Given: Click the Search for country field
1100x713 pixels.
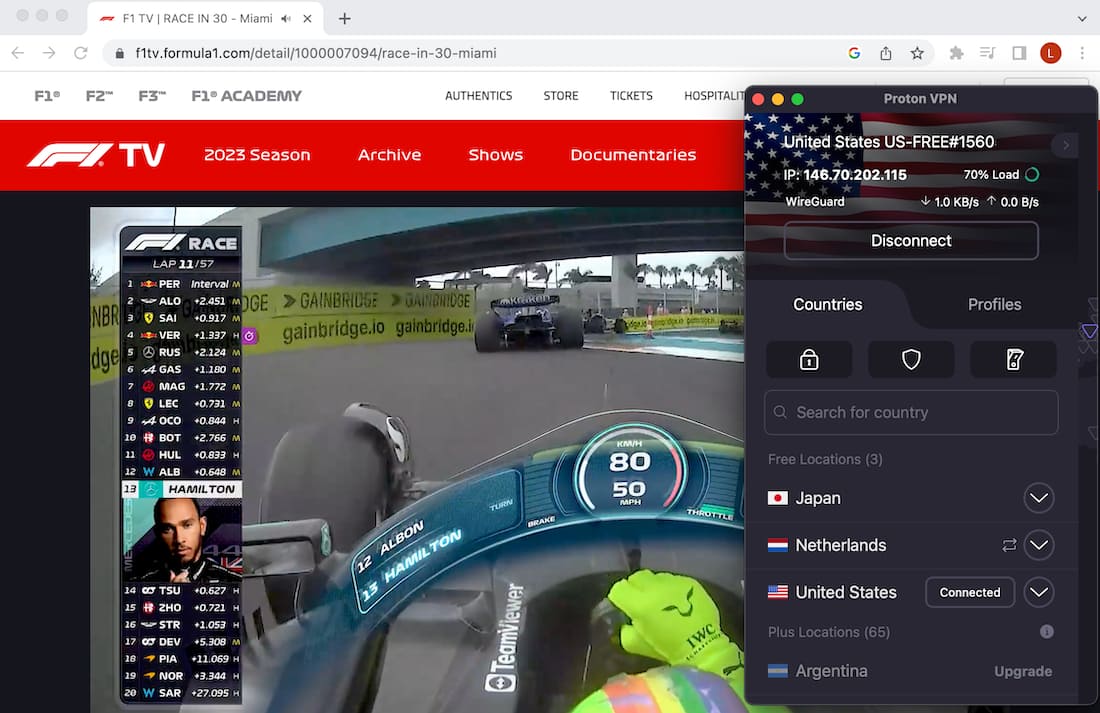Looking at the screenshot, I should 911,413.
